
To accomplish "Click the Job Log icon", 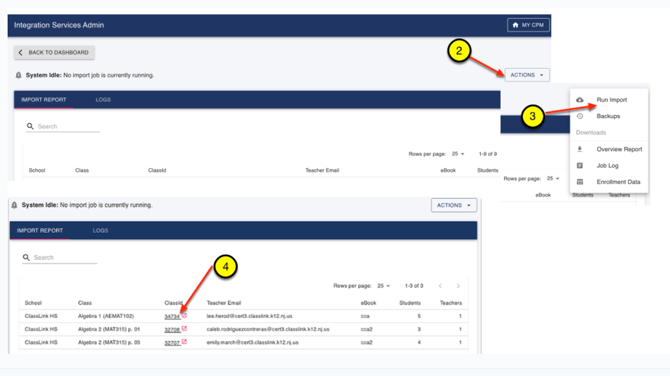I will click(x=580, y=165).
